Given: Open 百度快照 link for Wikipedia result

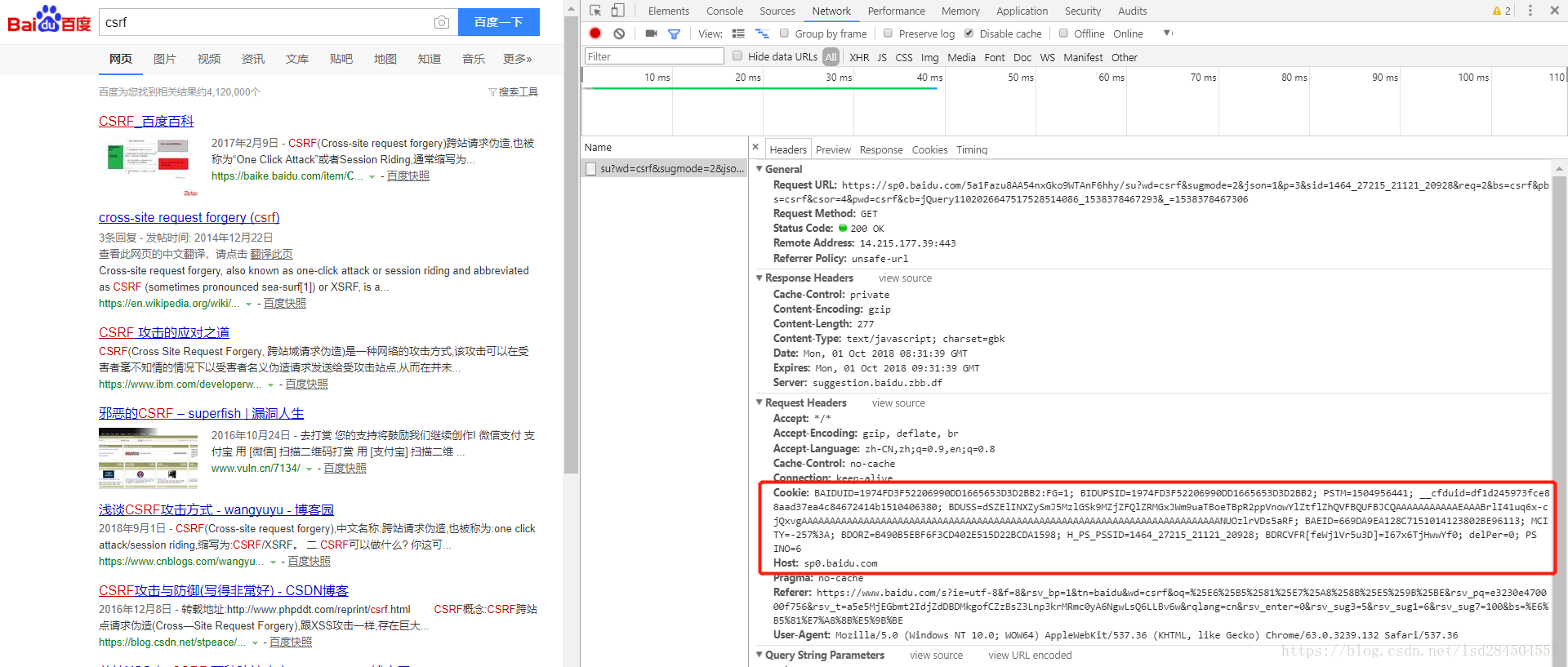Looking at the screenshot, I should pos(285,303).
